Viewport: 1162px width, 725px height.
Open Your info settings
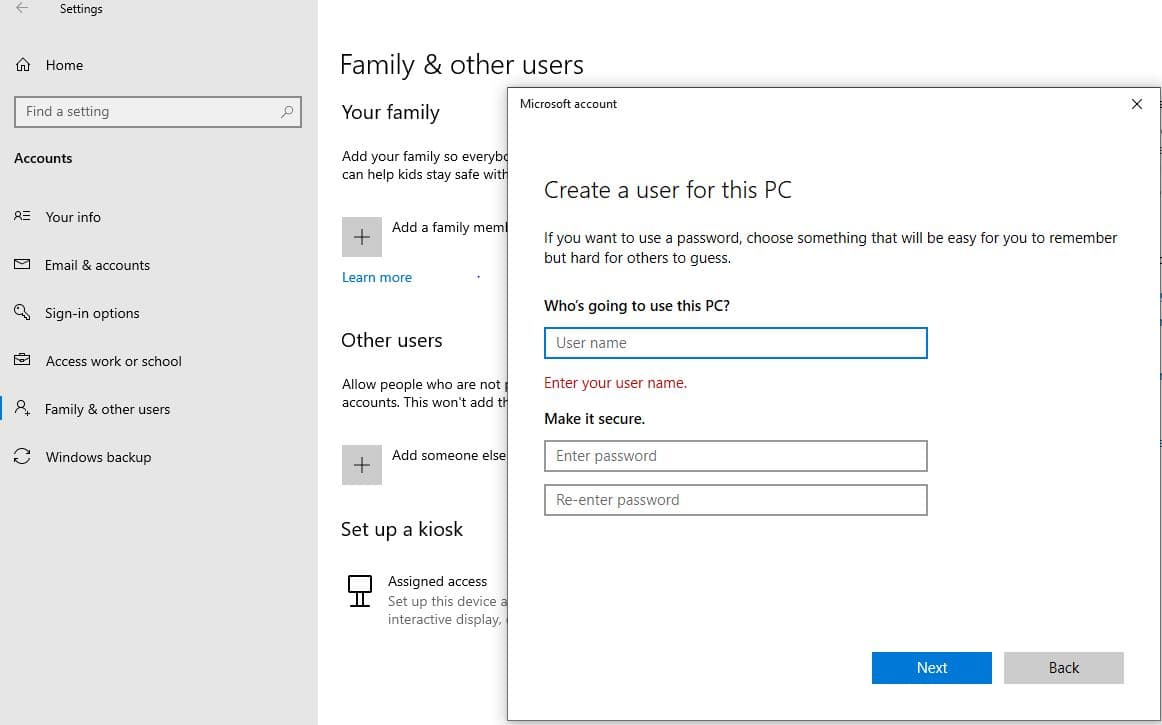(73, 217)
